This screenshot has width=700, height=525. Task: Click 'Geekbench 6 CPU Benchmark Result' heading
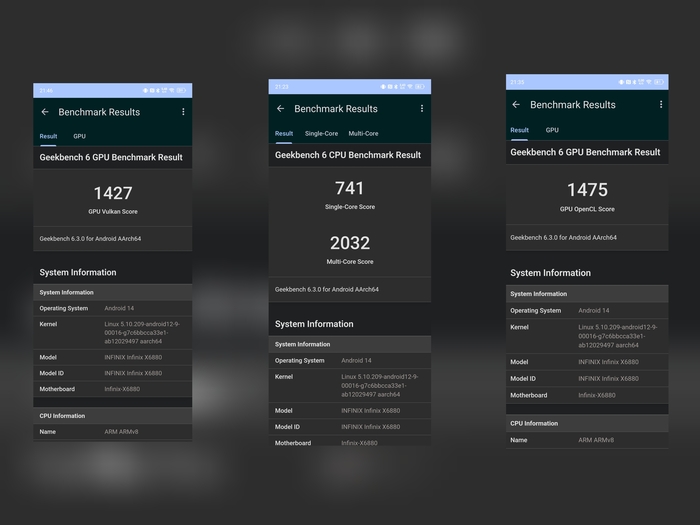(348, 155)
